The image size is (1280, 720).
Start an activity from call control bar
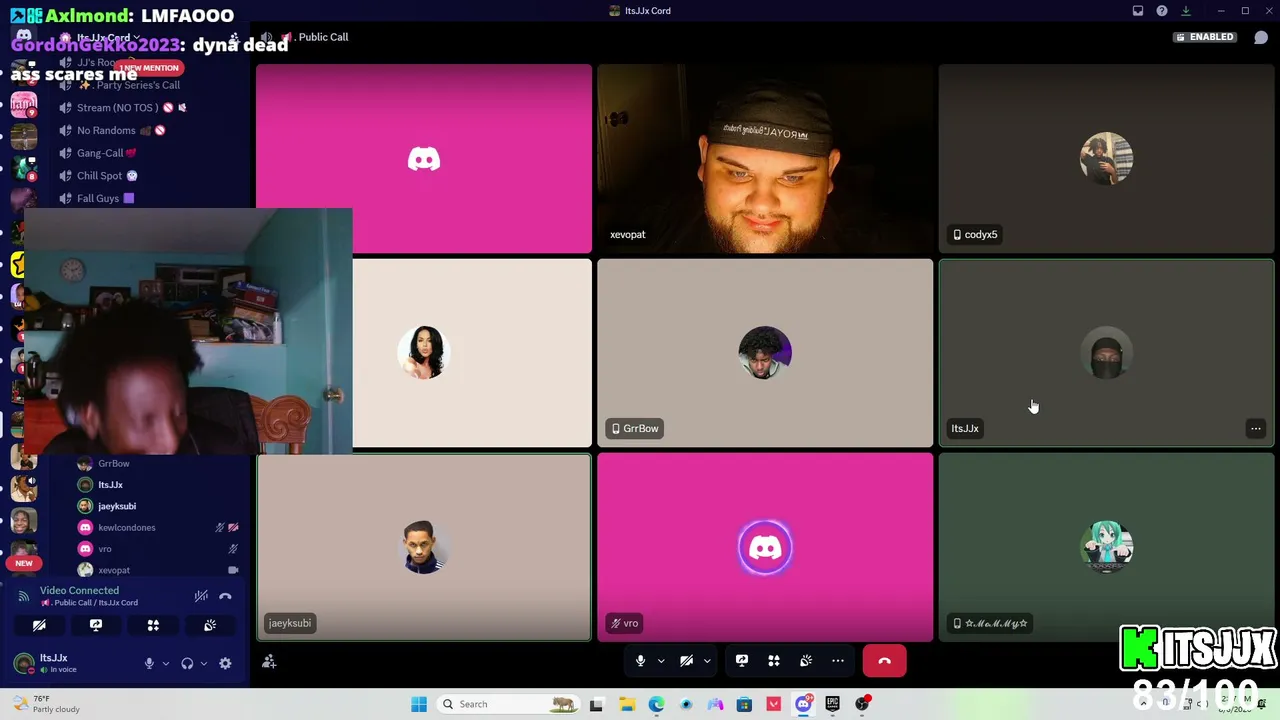point(774,661)
